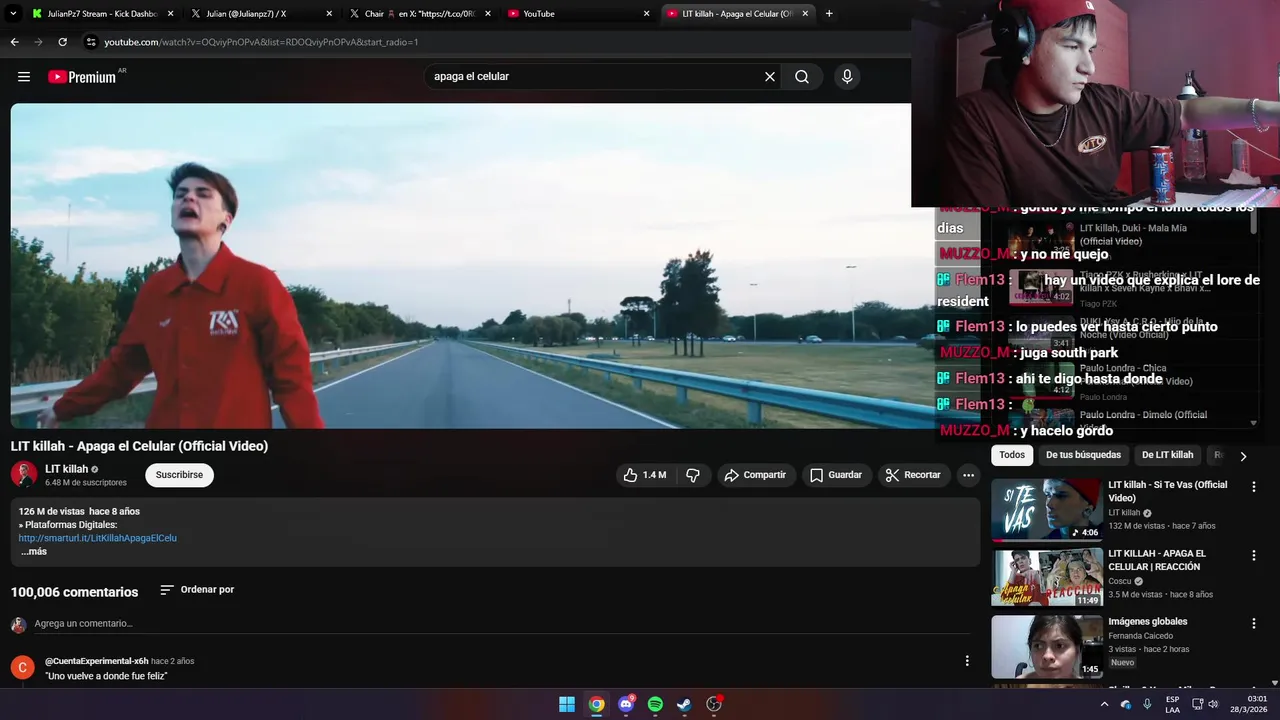
Task: Open Discord from the taskbar
Action: coord(627,704)
